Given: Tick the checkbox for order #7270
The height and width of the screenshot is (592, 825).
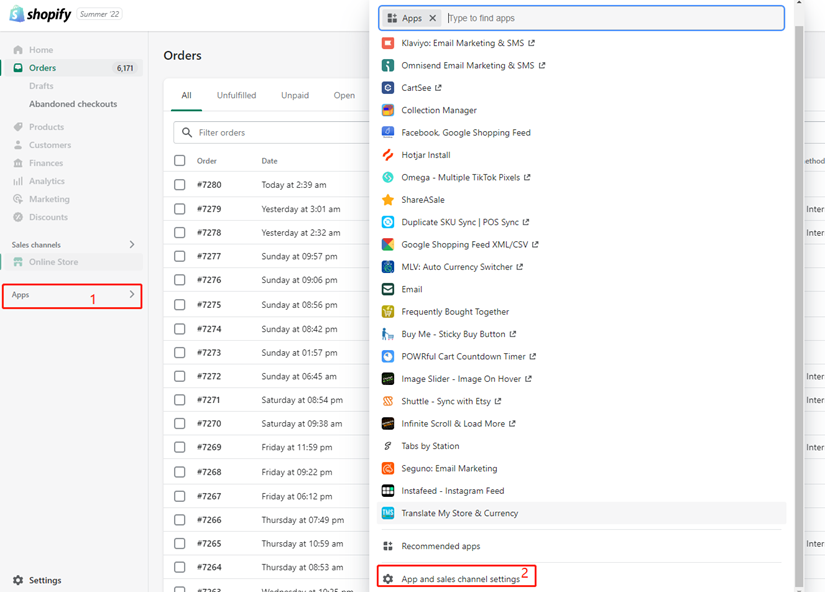Looking at the screenshot, I should click(179, 424).
